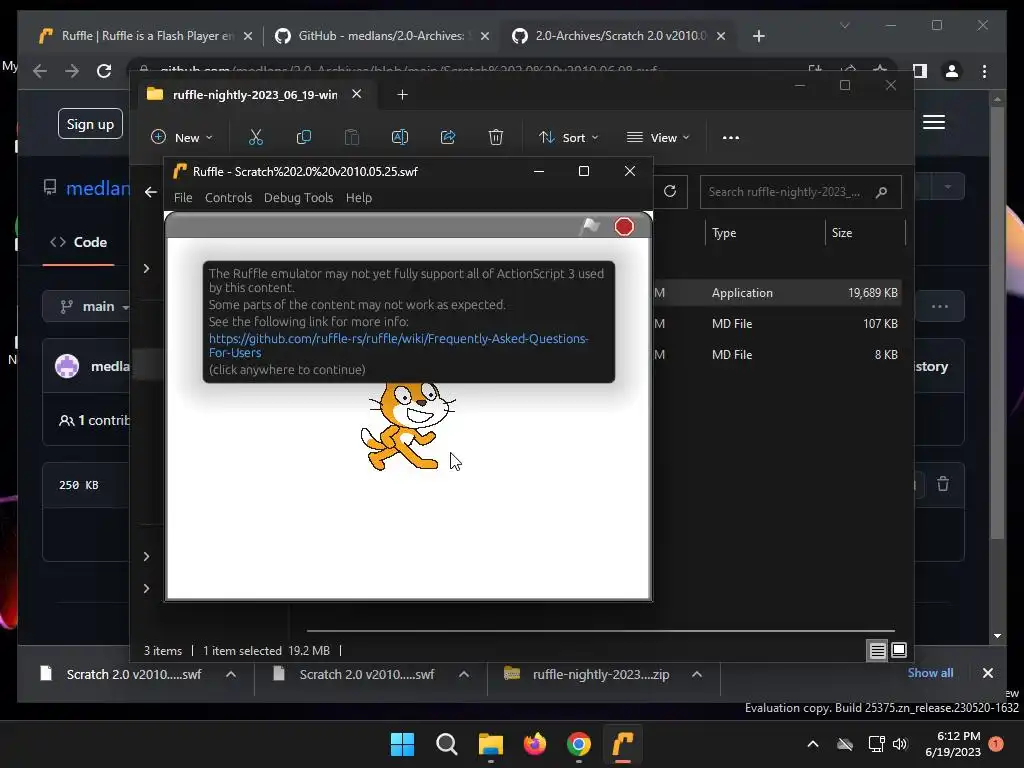Click Chrome back button
1024x768 pixels.
pyautogui.click(x=40, y=71)
